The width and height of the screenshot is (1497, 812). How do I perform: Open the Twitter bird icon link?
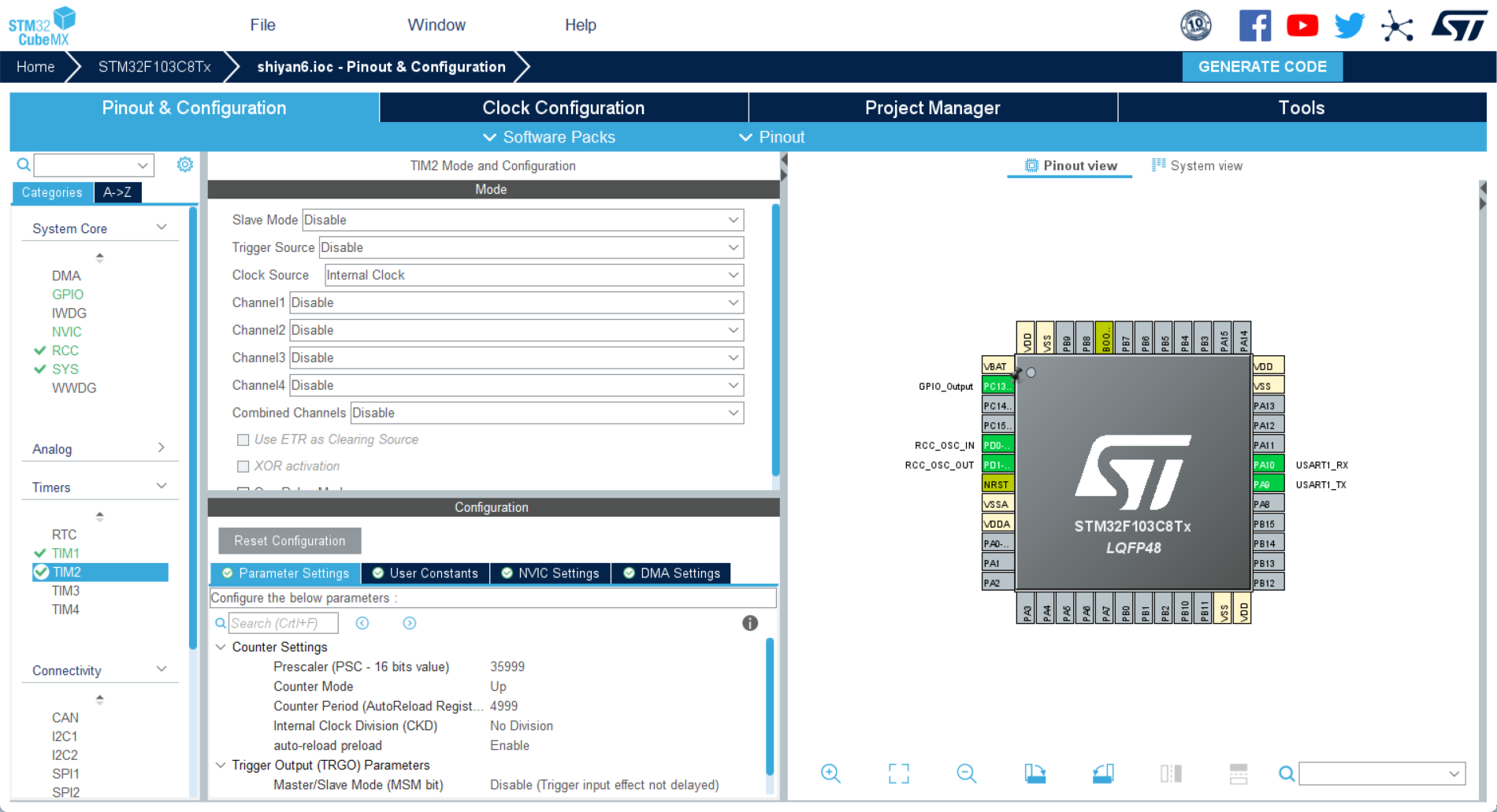point(1350,25)
